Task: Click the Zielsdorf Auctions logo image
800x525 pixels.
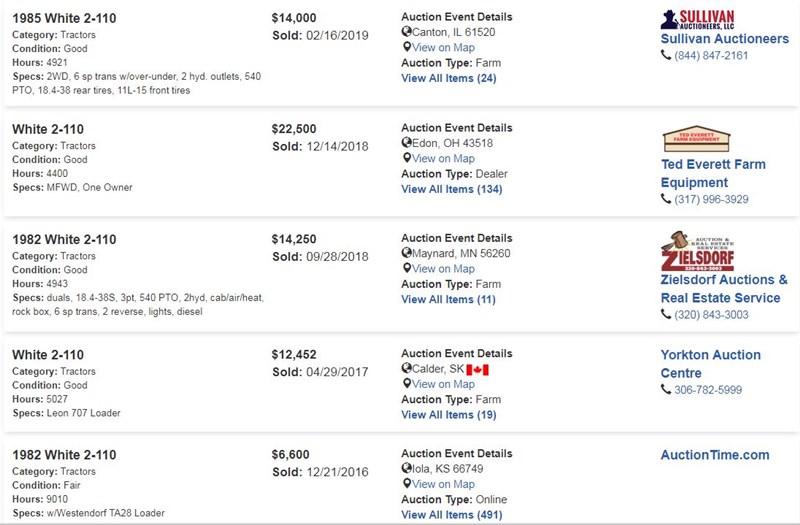Action: (697, 251)
